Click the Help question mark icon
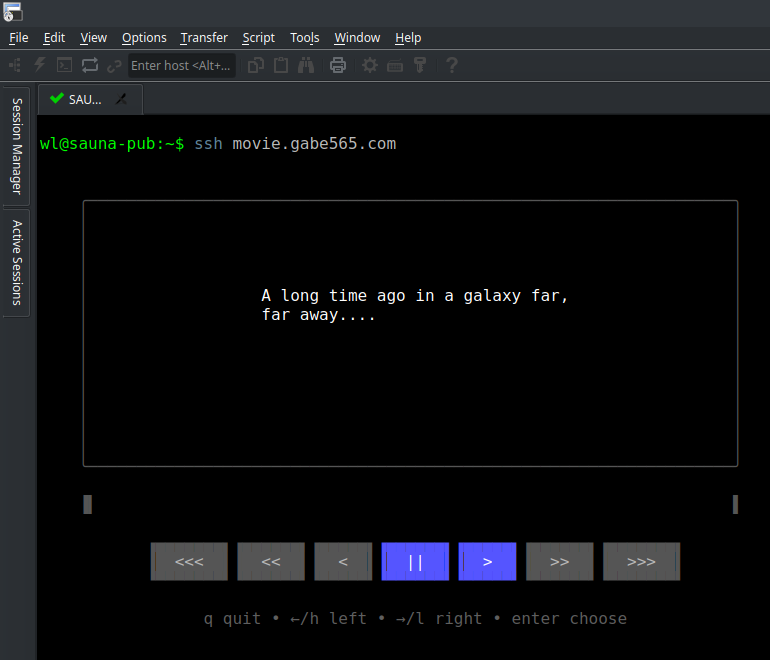This screenshot has width=770, height=660. pos(452,65)
